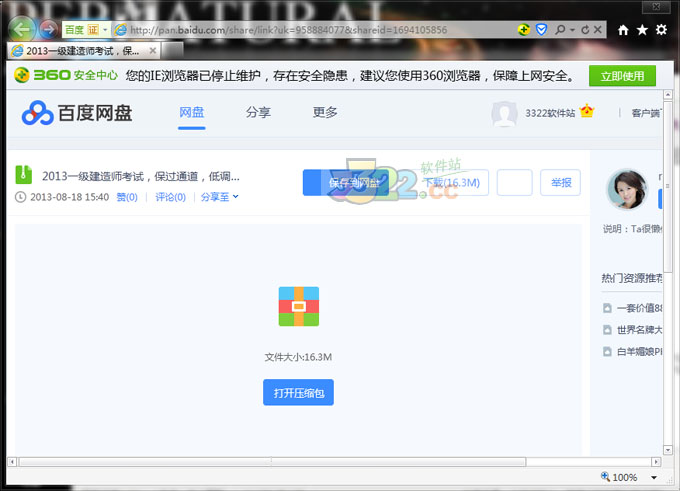Open Favorites with the star icon
The image size is (680, 491).
point(642,29)
